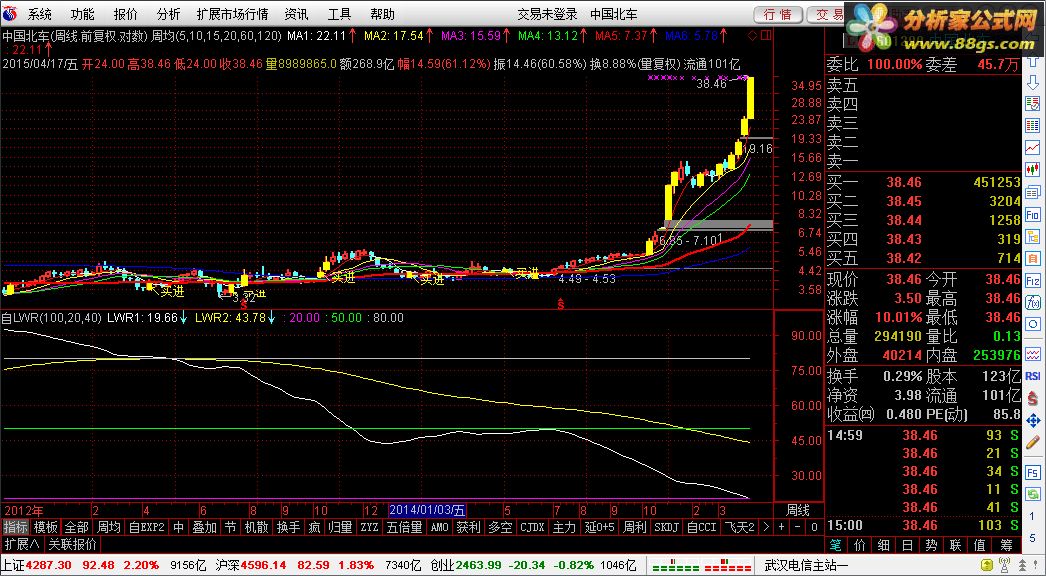Image resolution: width=1046 pixels, height=576 pixels.
Task: Click the 0 button after indicator tabs
Action: [814, 527]
